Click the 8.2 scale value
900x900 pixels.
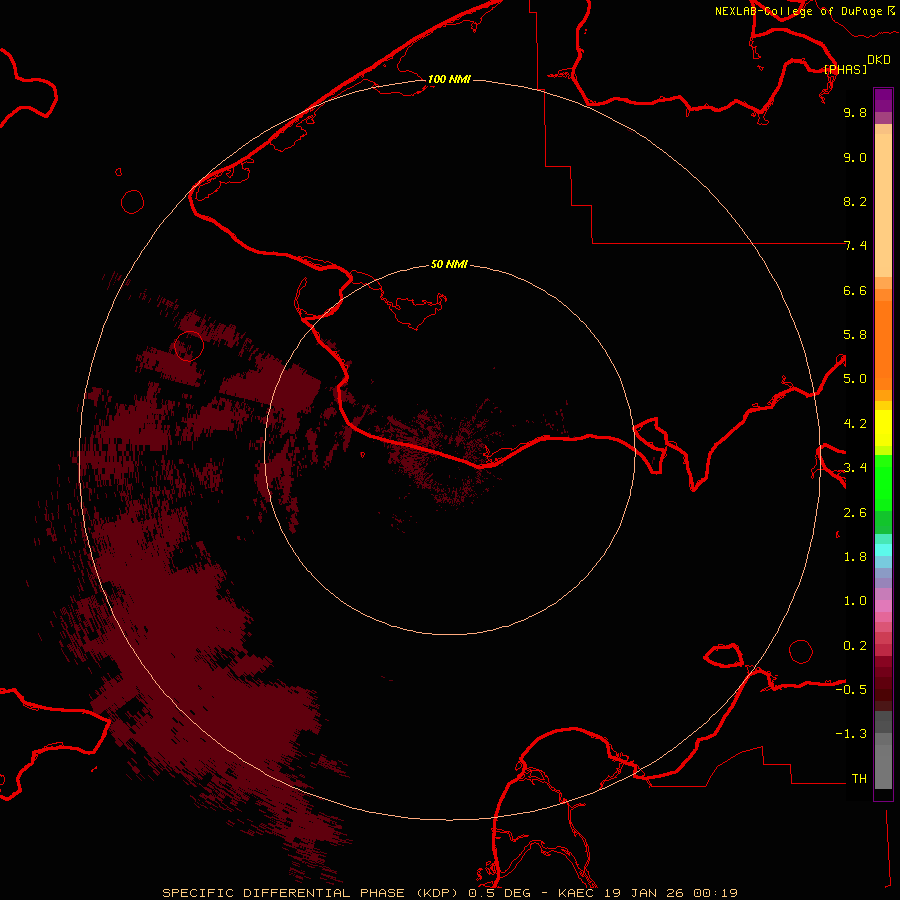[x=855, y=201]
